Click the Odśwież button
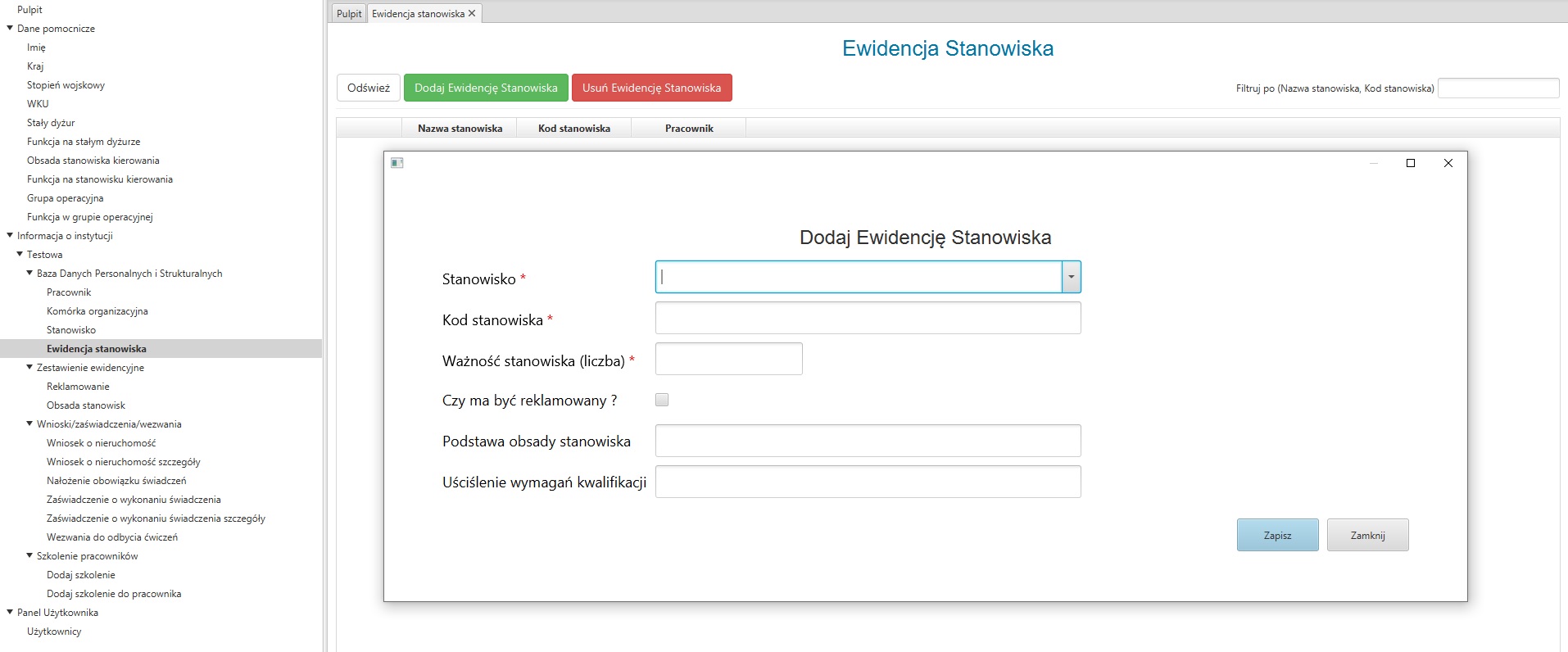 pyautogui.click(x=369, y=88)
